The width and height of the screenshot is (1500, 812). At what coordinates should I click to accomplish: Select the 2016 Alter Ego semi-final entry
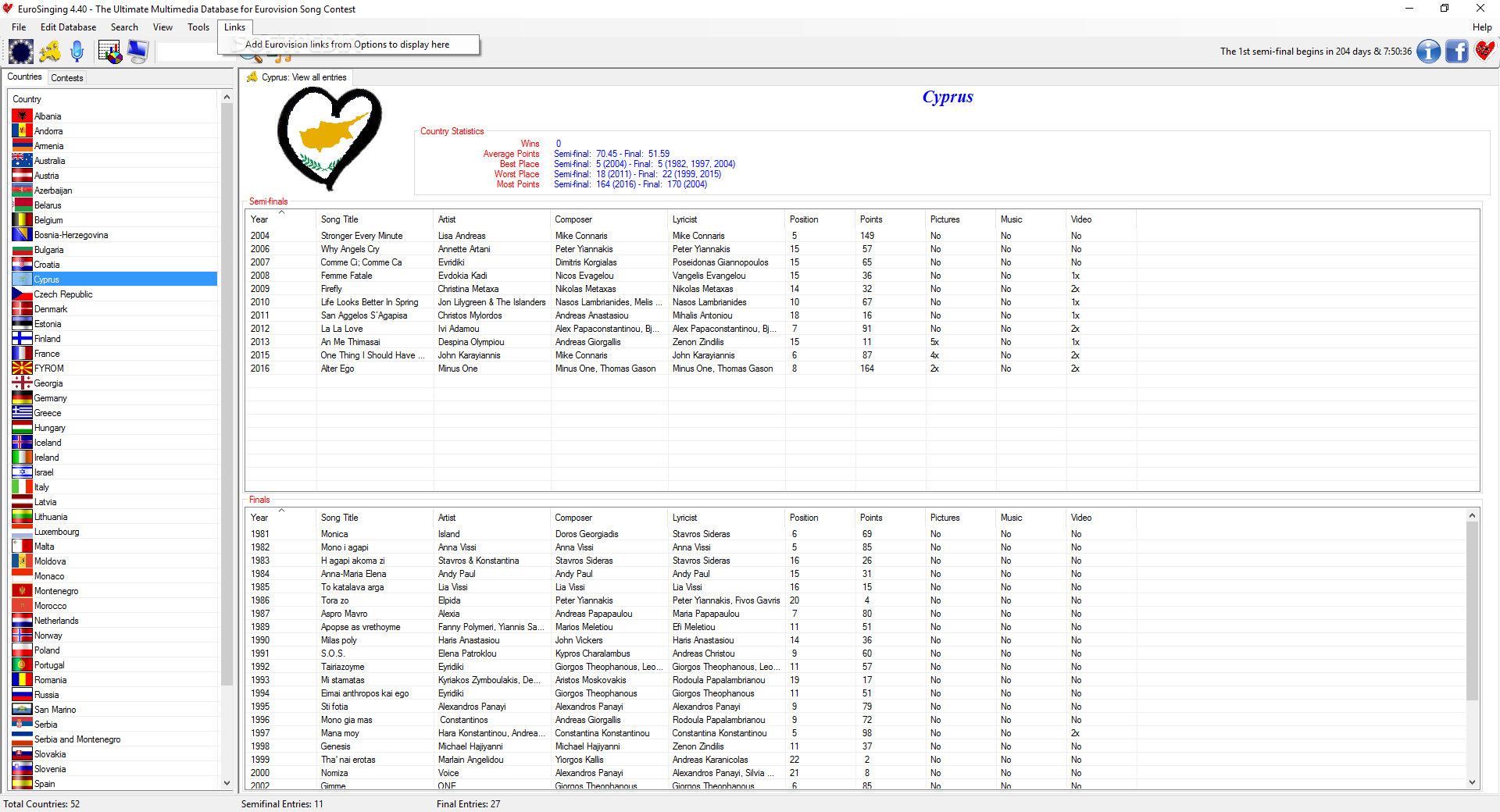click(862, 369)
